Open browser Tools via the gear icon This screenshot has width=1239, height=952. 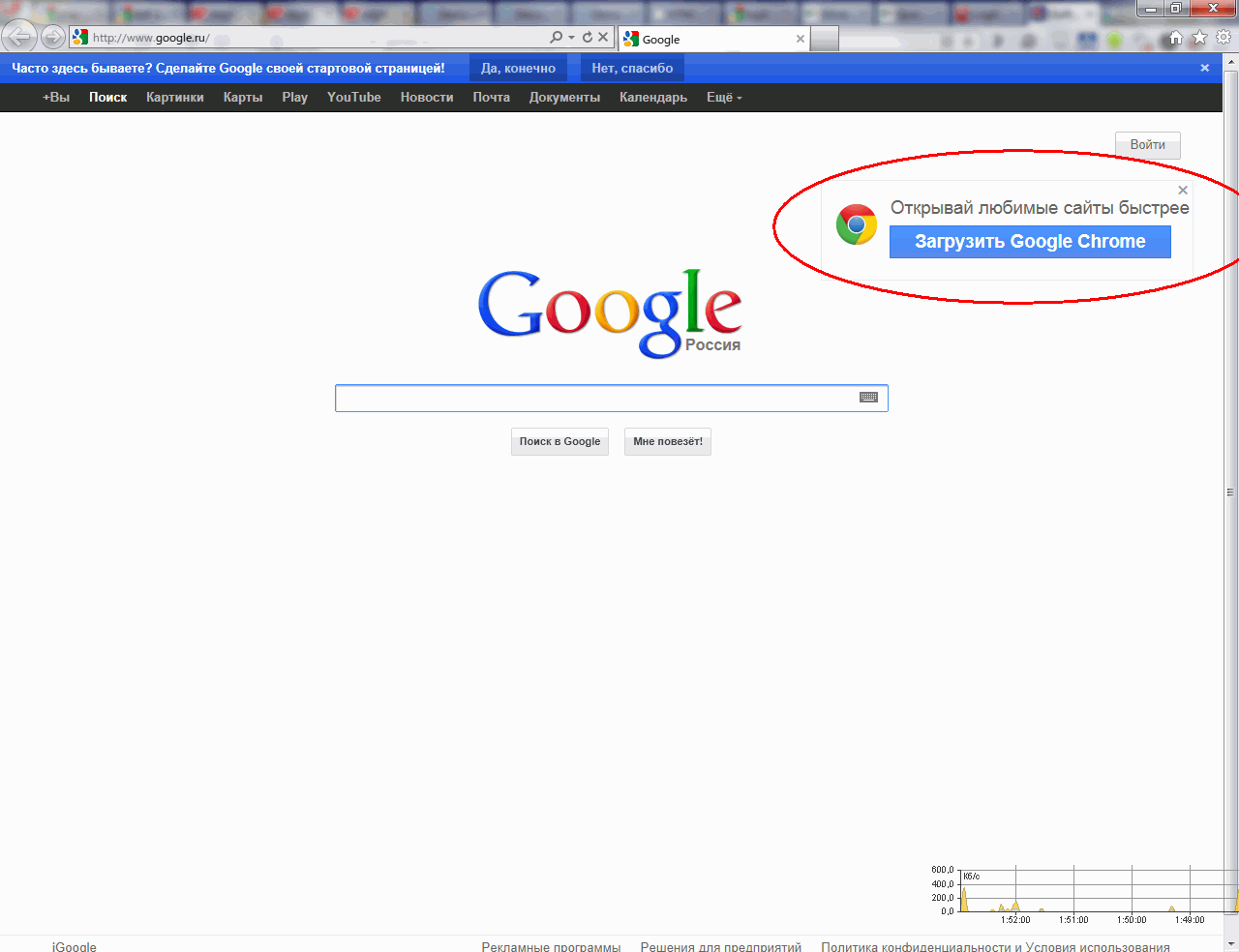(x=1224, y=38)
